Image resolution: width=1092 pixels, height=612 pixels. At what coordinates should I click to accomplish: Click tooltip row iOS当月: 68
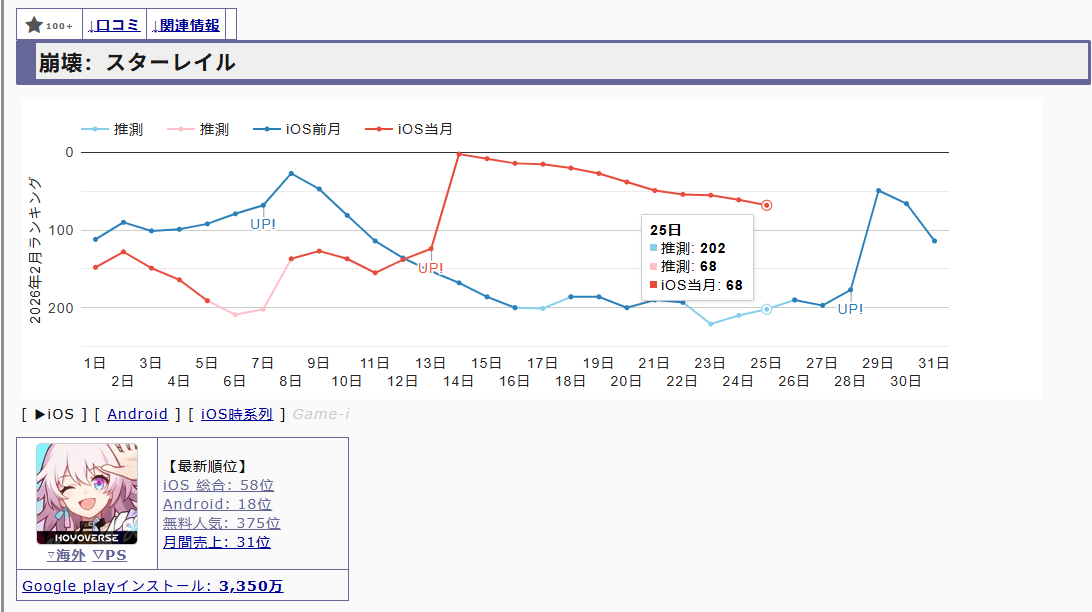(x=696, y=285)
